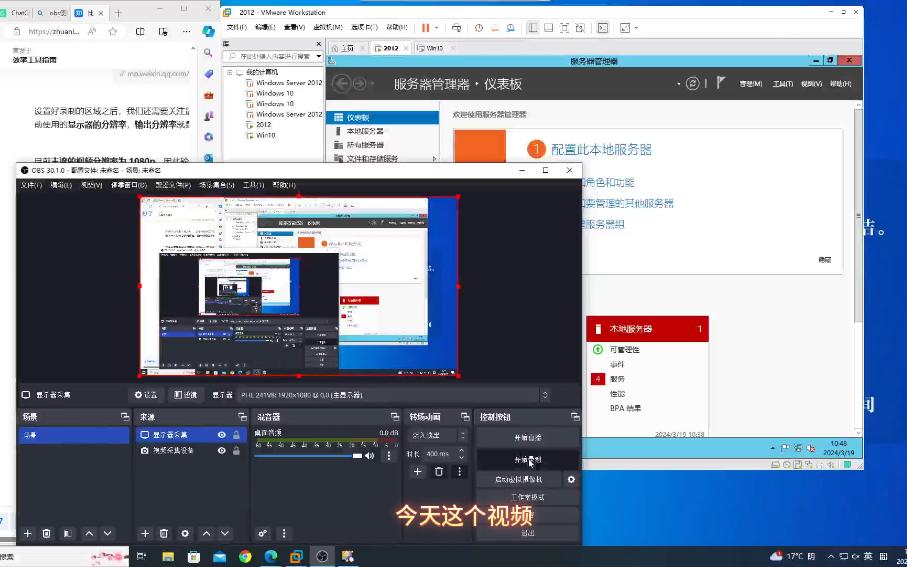Hide the video capture device source
Image resolution: width=907 pixels, height=567 pixels.
click(222, 450)
